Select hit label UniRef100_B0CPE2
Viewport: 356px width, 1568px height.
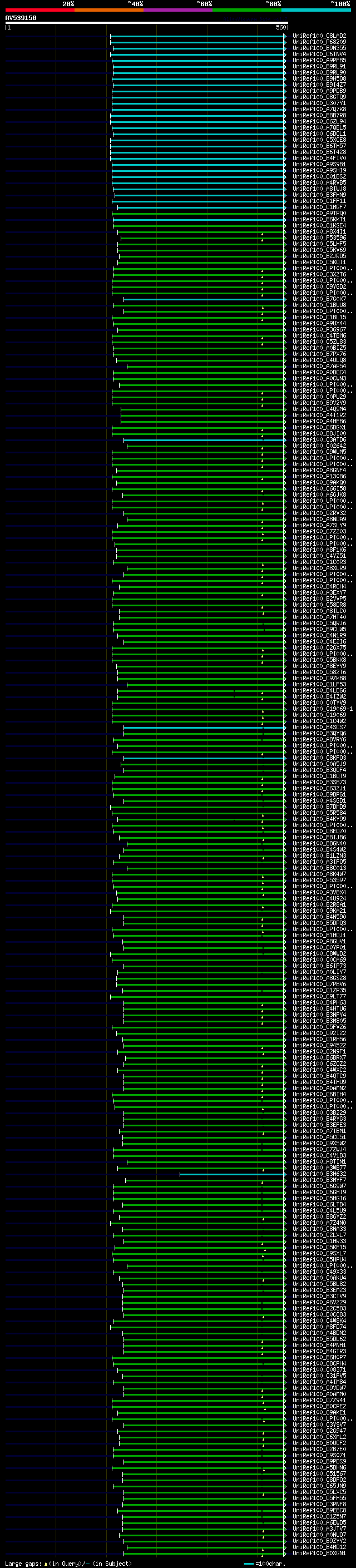coord(319,1407)
